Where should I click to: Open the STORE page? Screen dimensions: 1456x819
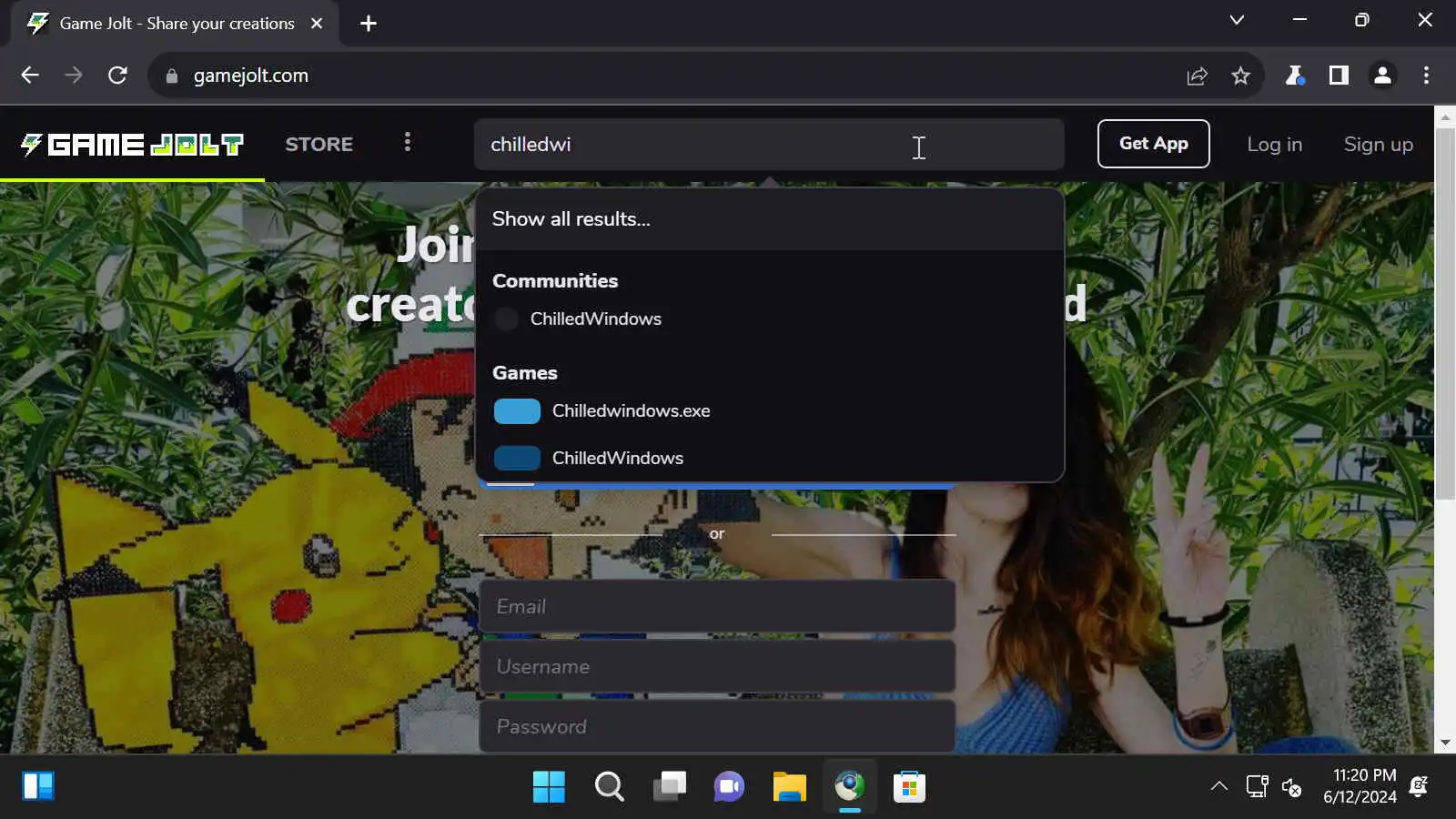coord(318,145)
